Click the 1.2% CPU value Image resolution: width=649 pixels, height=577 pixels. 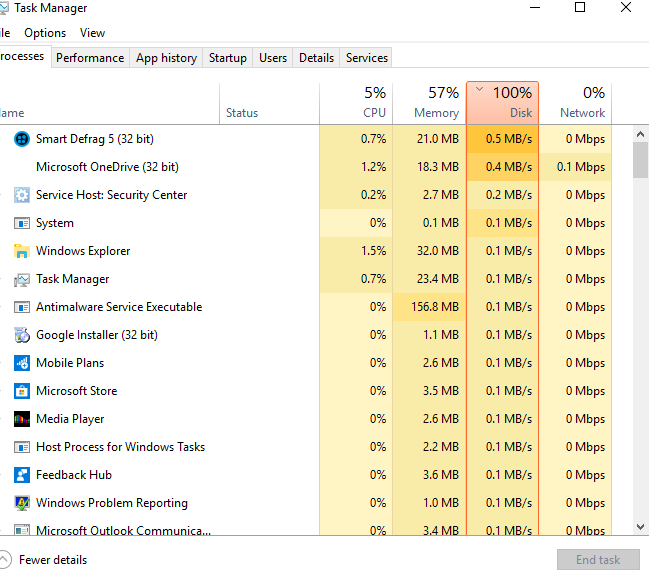click(x=373, y=167)
